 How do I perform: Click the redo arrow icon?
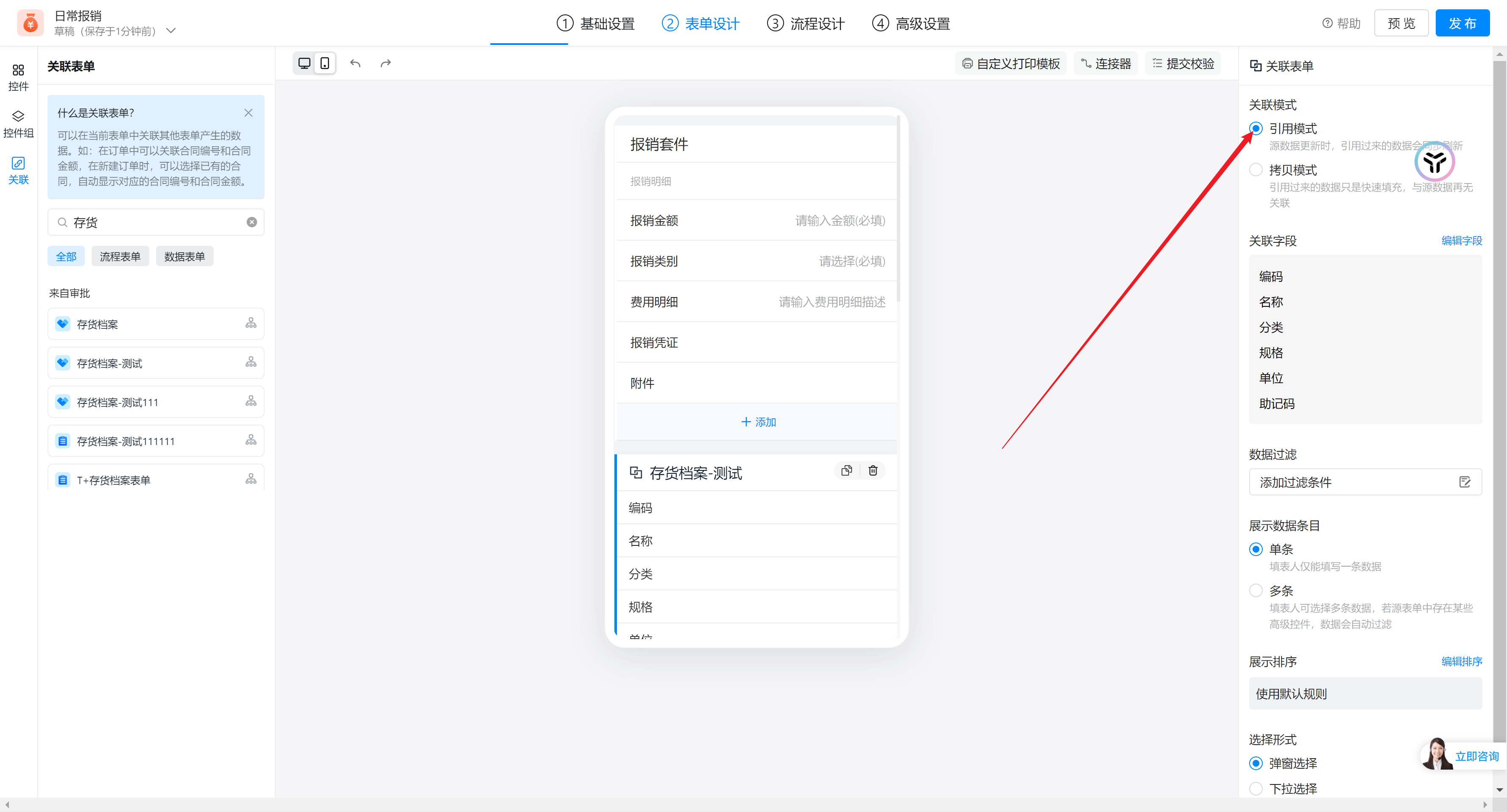click(385, 63)
